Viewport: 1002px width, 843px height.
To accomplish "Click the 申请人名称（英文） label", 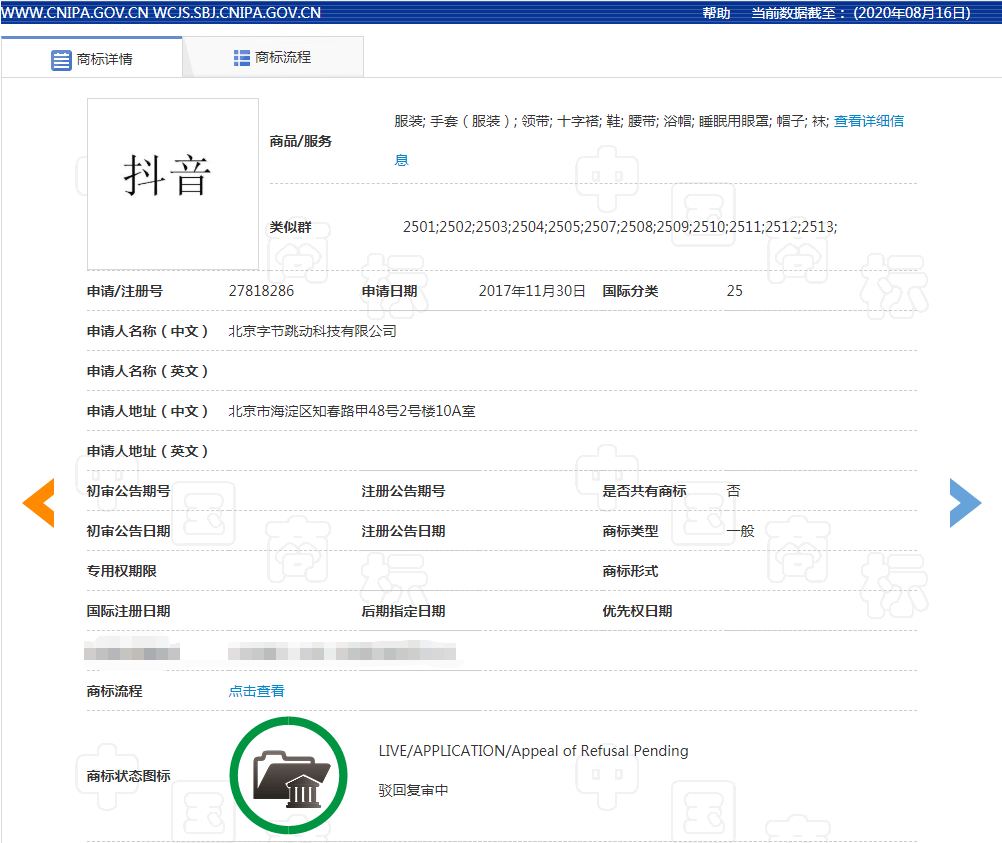I will coord(148,371).
